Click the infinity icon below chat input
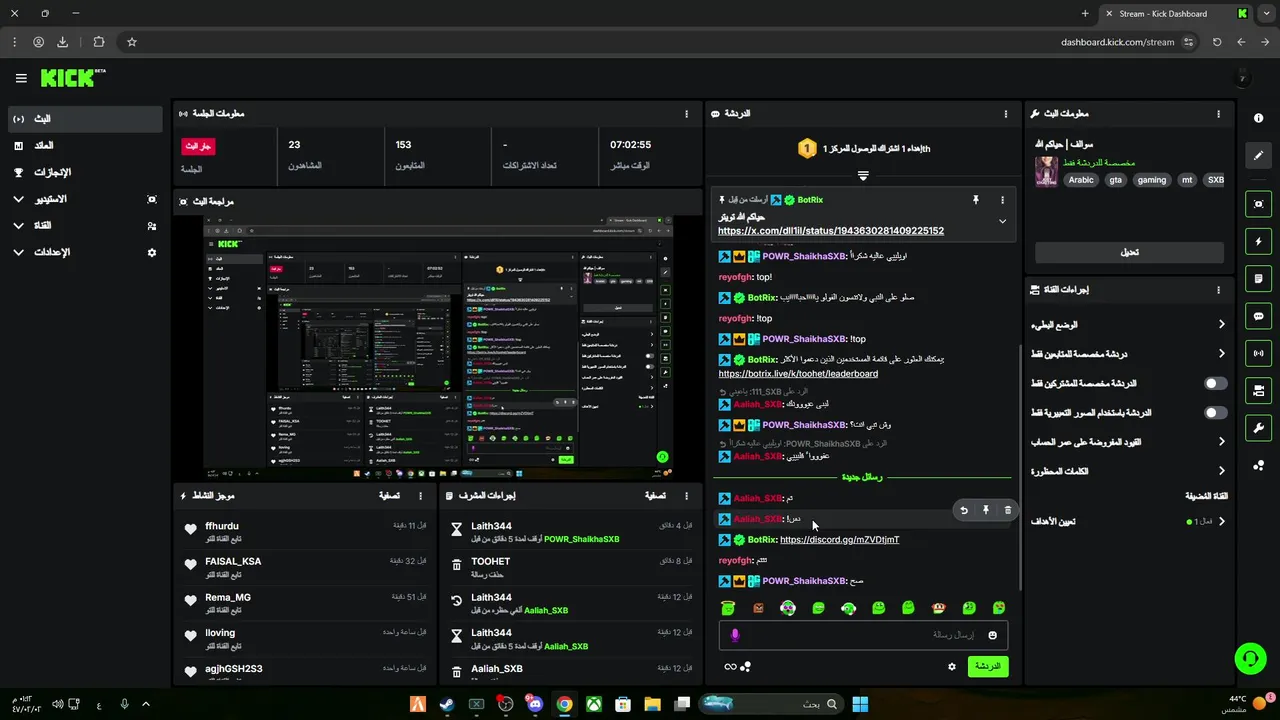The height and width of the screenshot is (720, 1280). click(x=730, y=667)
